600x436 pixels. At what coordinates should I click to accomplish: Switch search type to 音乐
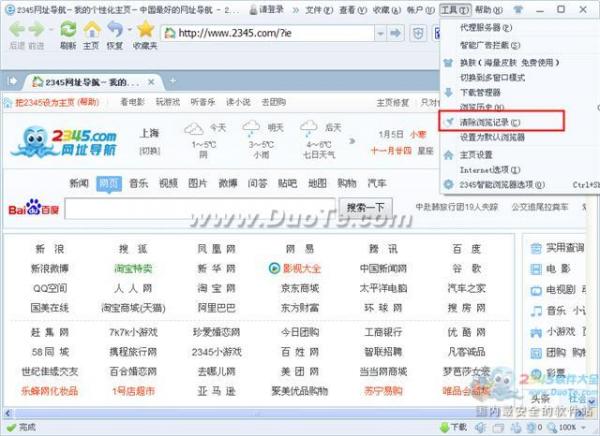tap(138, 183)
